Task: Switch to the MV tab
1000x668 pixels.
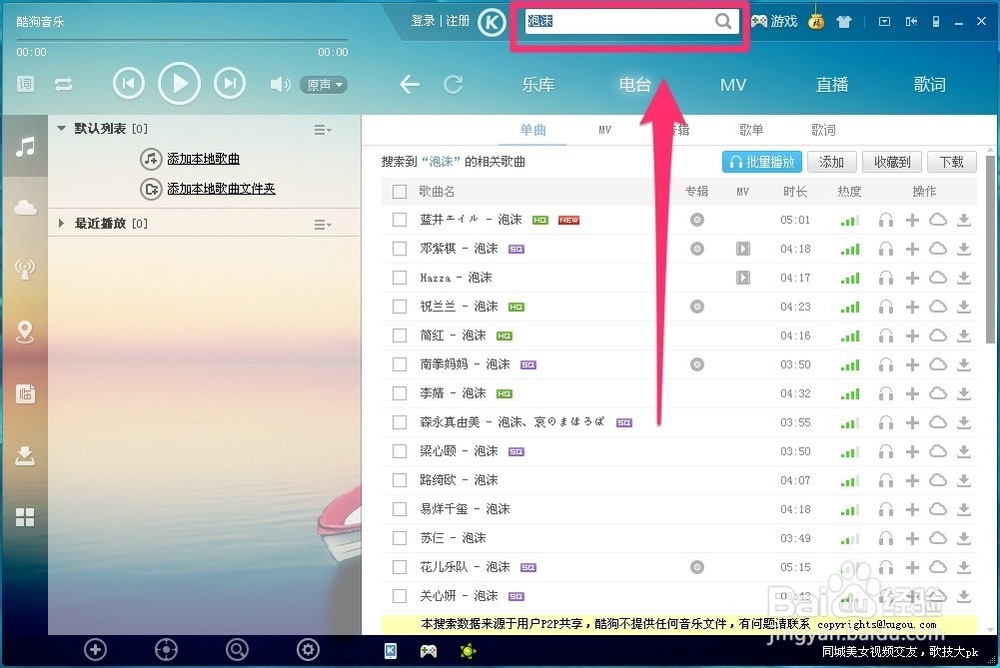Action: point(732,84)
